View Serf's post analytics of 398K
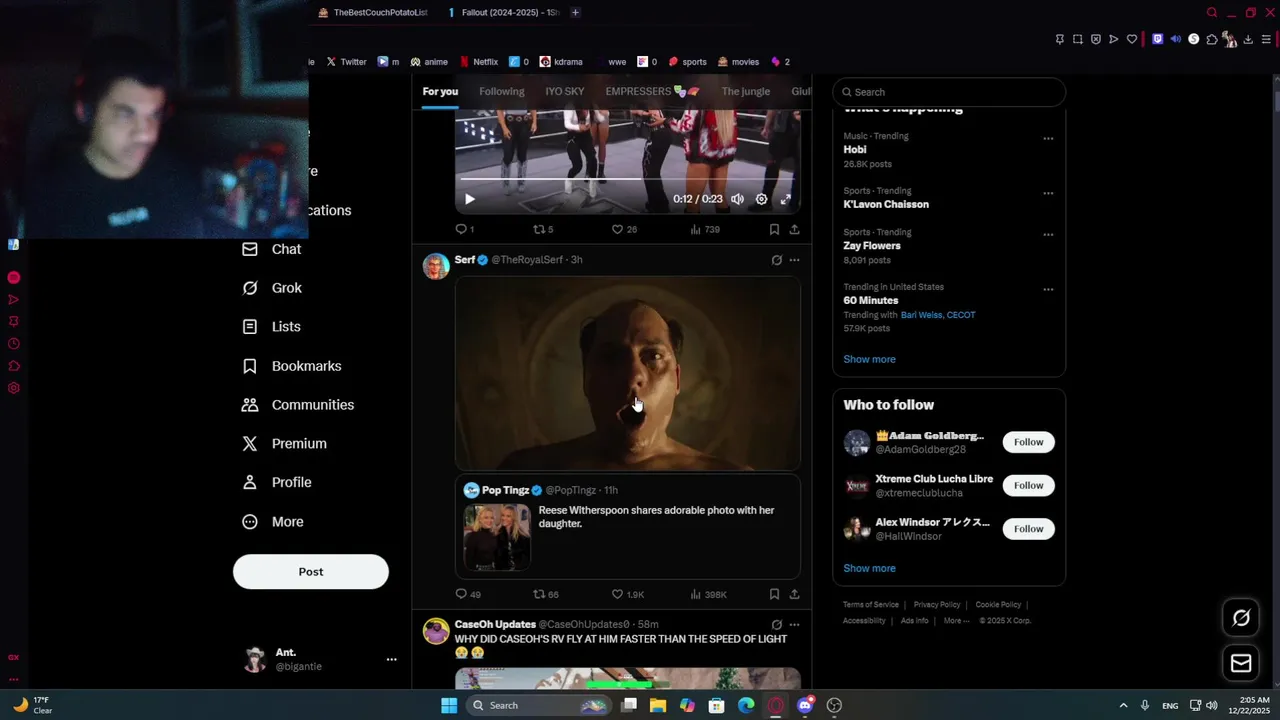Image resolution: width=1280 pixels, height=720 pixels. 708,594
